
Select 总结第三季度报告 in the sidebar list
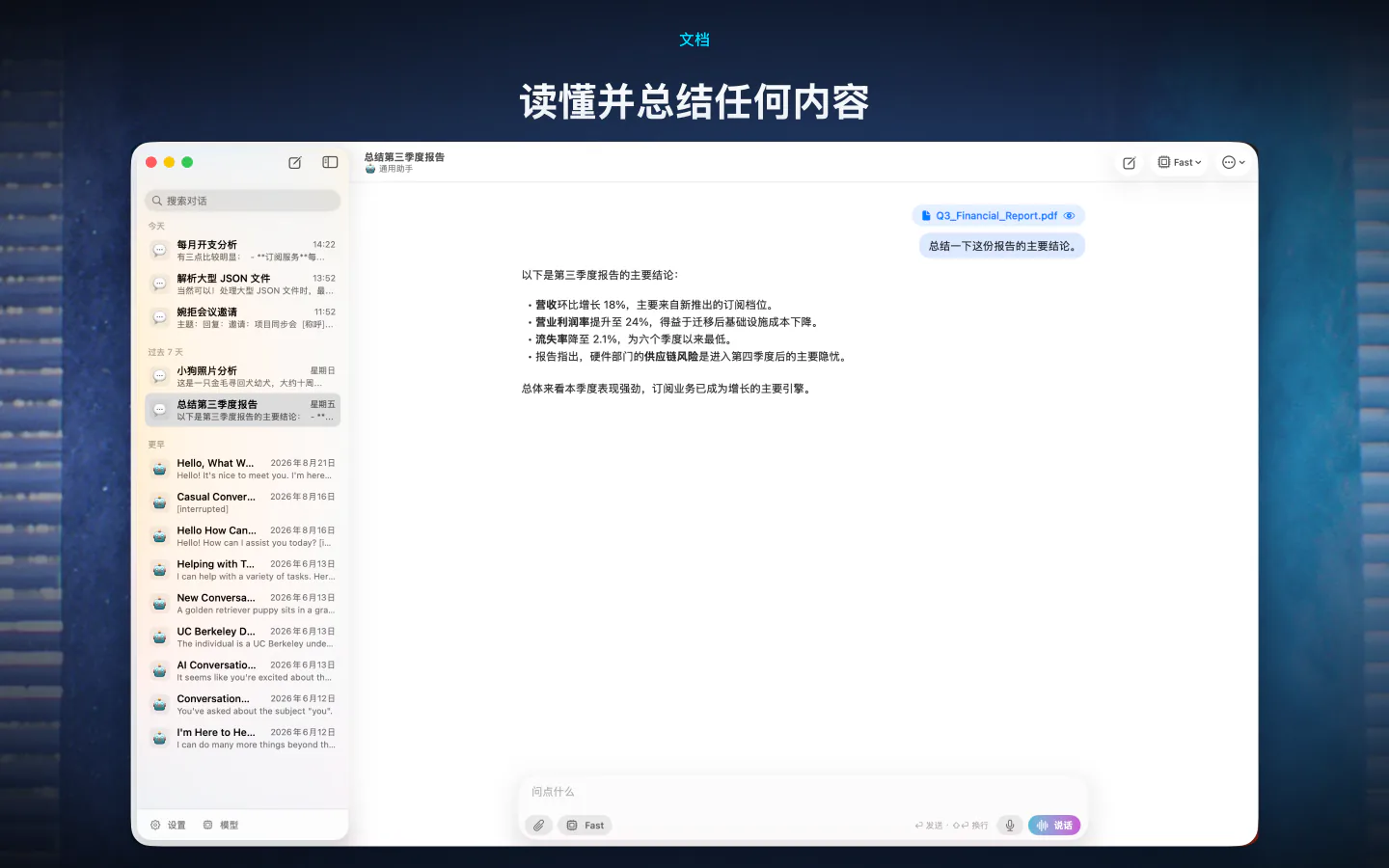click(242, 410)
